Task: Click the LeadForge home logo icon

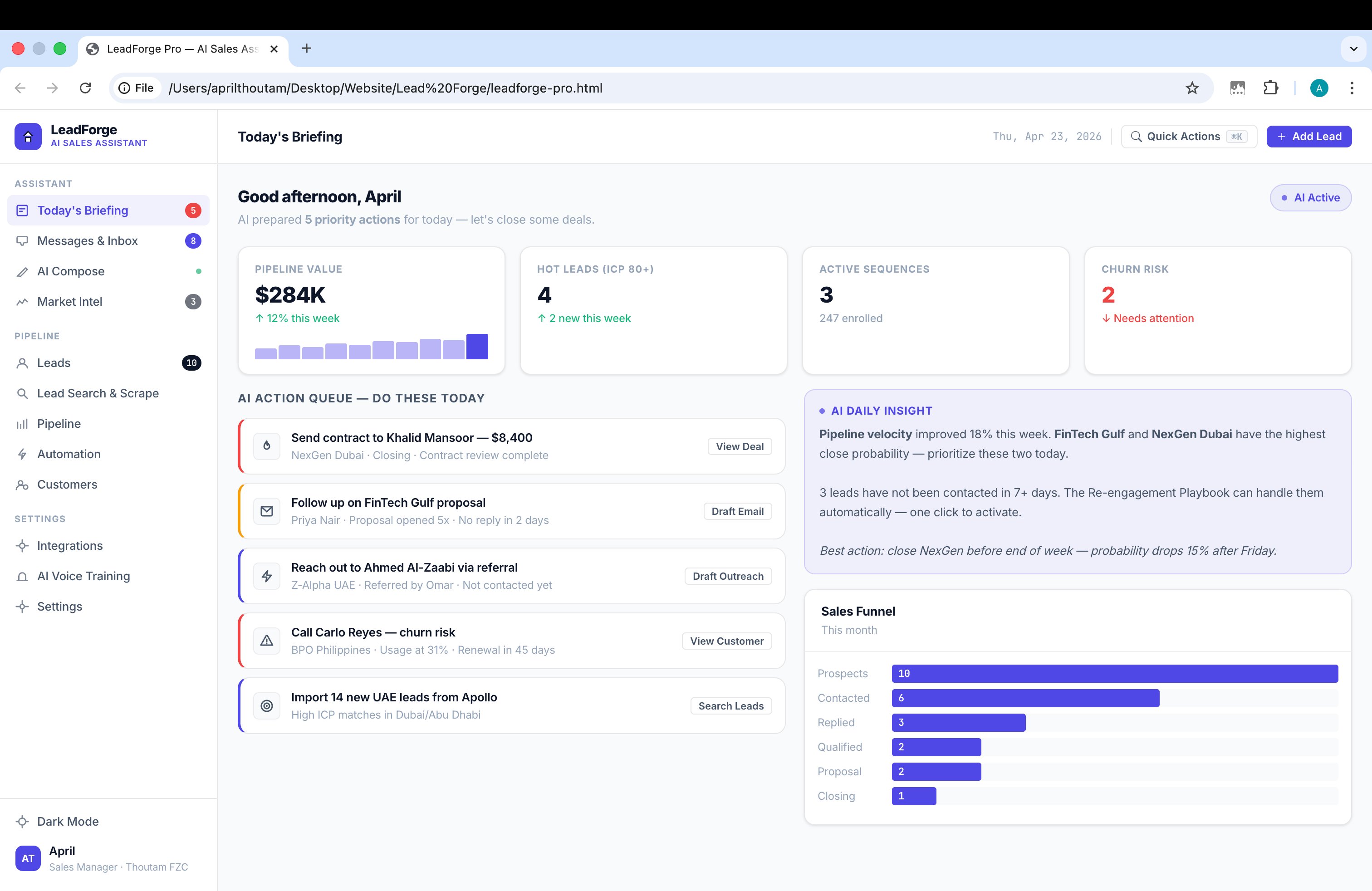Action: [x=28, y=136]
